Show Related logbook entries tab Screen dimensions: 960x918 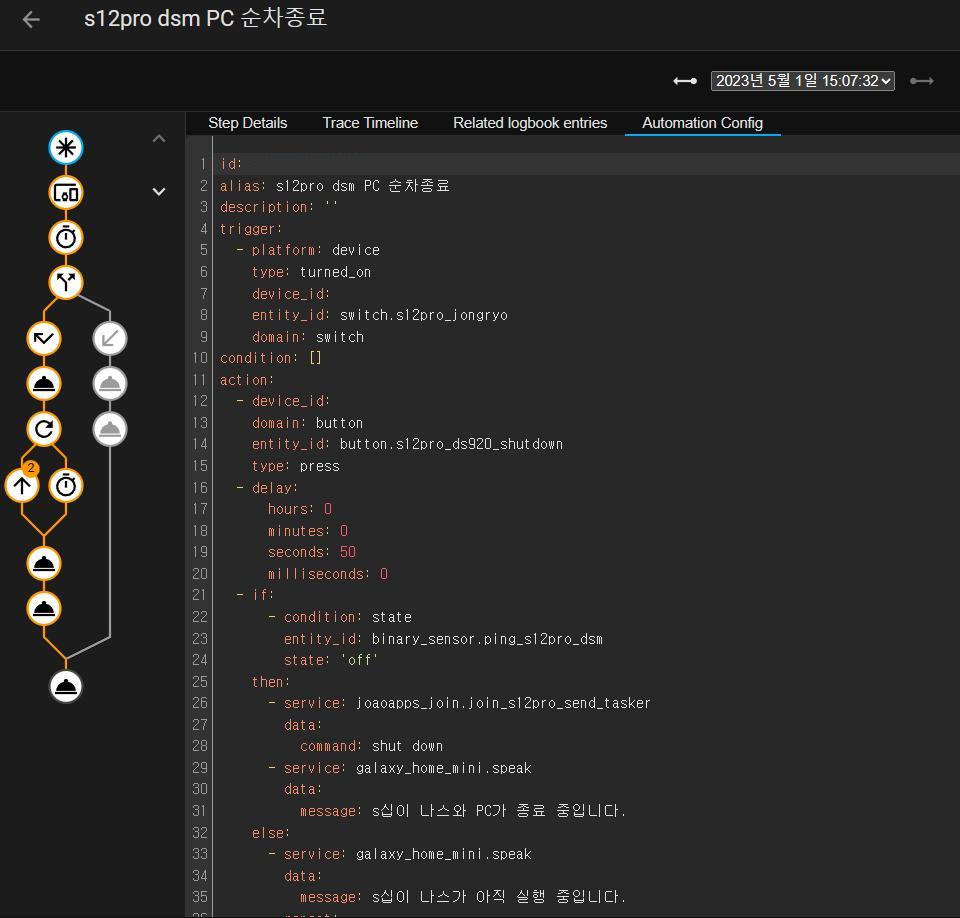click(530, 123)
